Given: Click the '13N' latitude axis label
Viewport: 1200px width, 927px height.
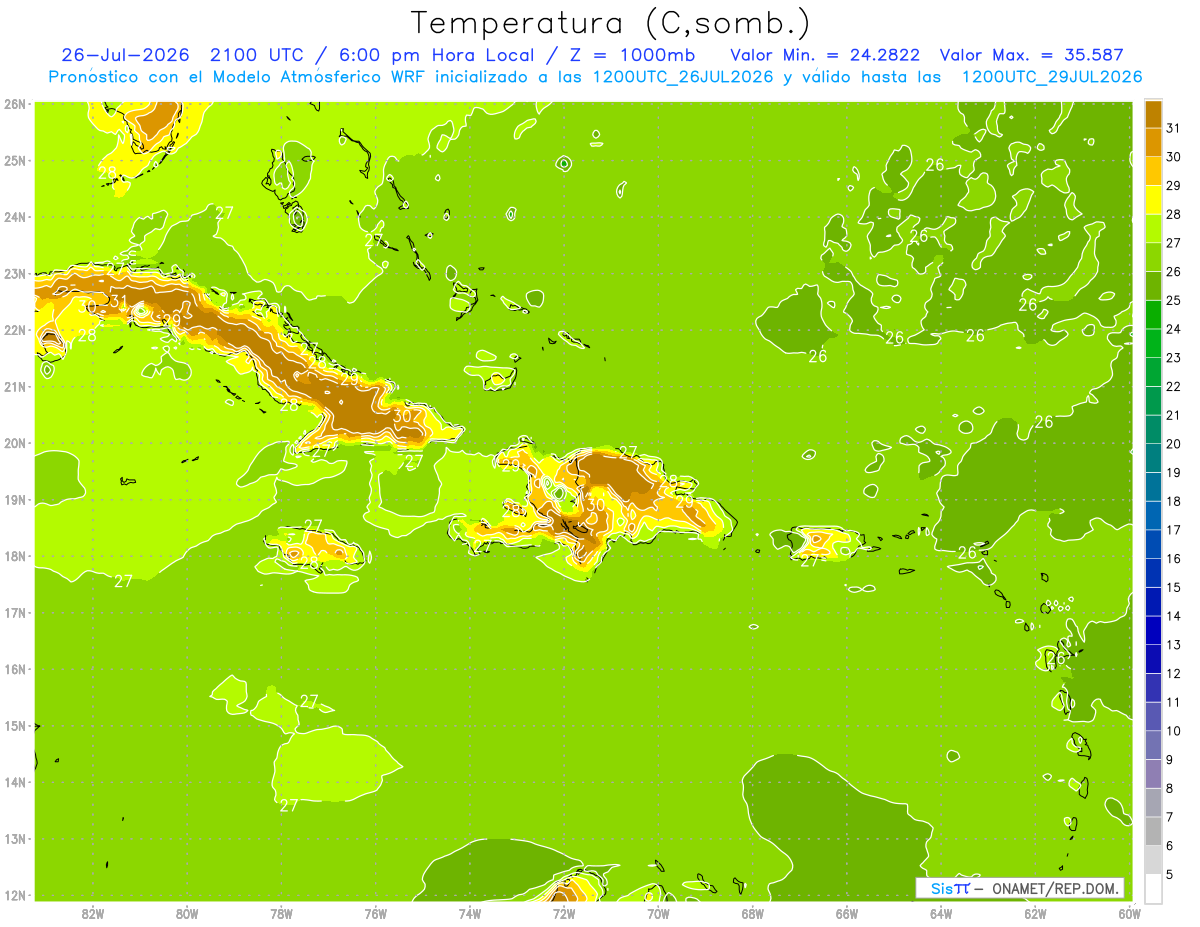Looking at the screenshot, I should pyautogui.click(x=14, y=838).
